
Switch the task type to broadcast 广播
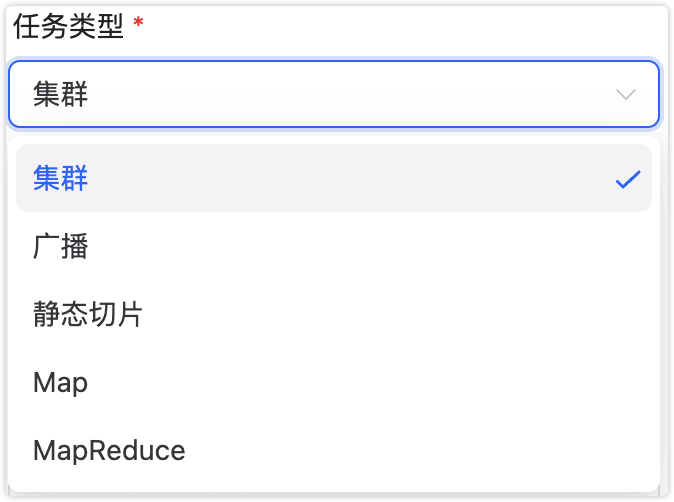(61, 247)
